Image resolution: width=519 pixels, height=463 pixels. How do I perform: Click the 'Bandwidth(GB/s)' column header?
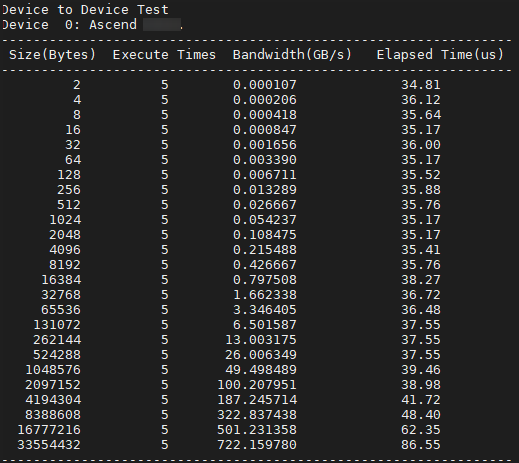(x=292, y=55)
